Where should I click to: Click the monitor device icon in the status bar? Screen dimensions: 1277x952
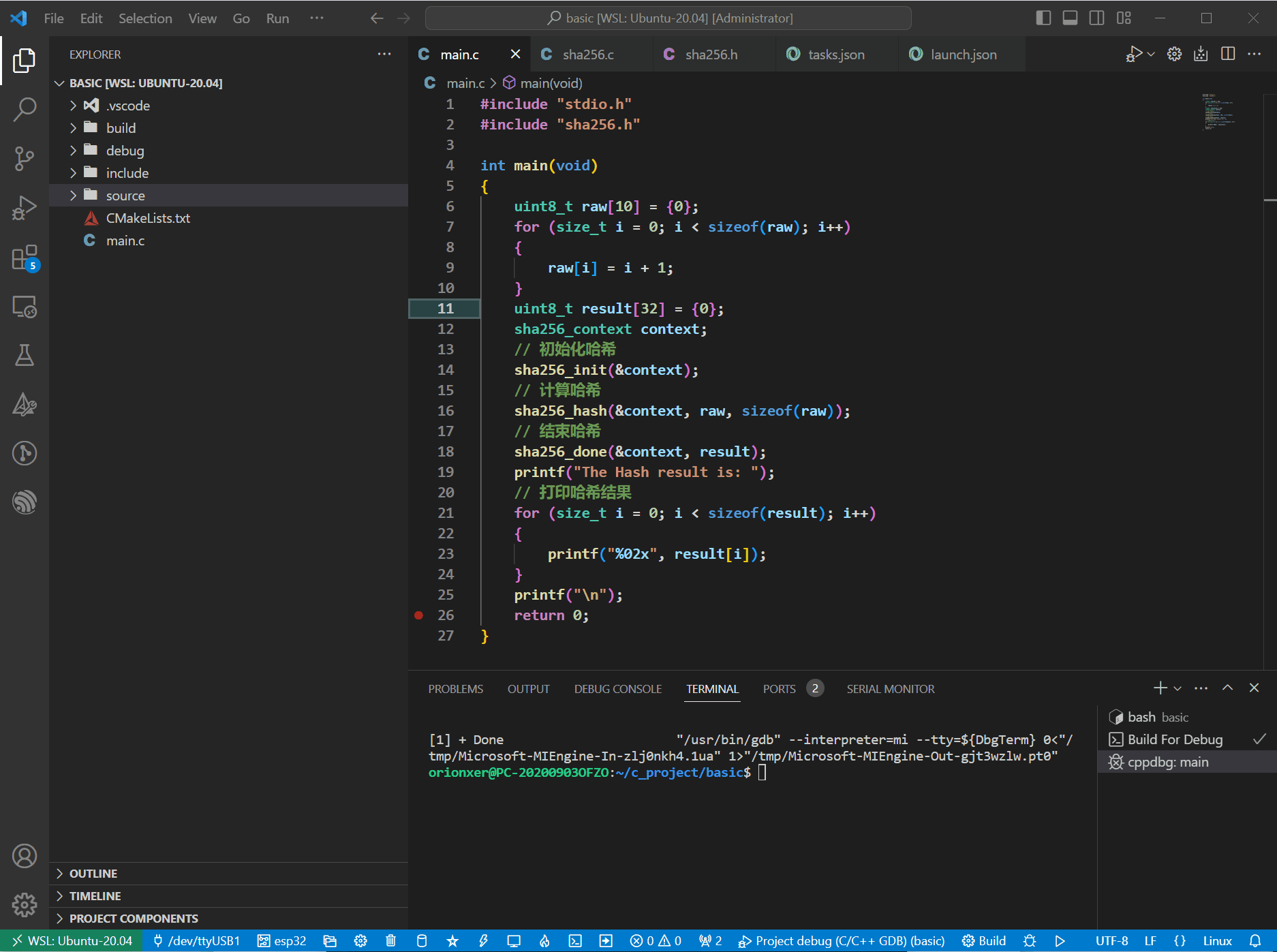pyautogui.click(x=514, y=941)
